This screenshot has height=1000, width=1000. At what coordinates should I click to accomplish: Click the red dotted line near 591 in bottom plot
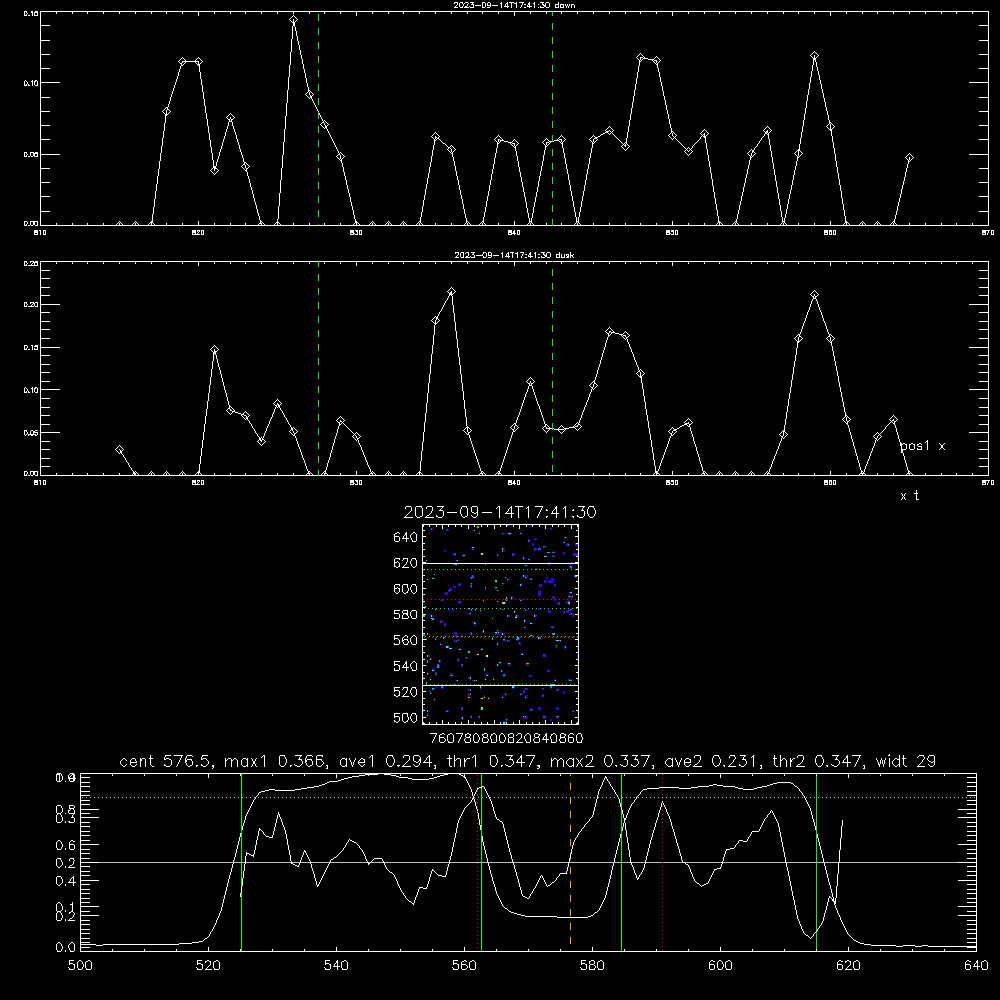[663, 861]
